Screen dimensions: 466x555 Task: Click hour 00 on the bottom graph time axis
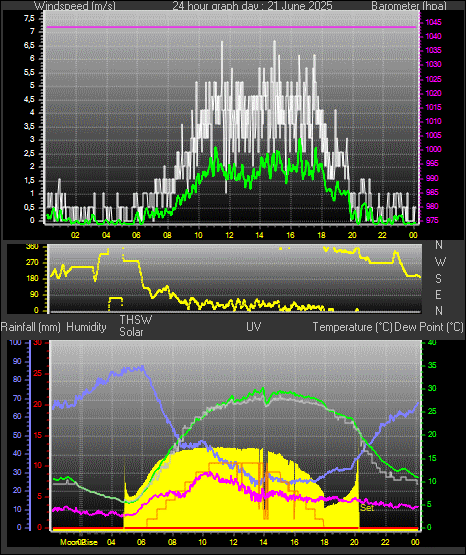tap(415, 542)
